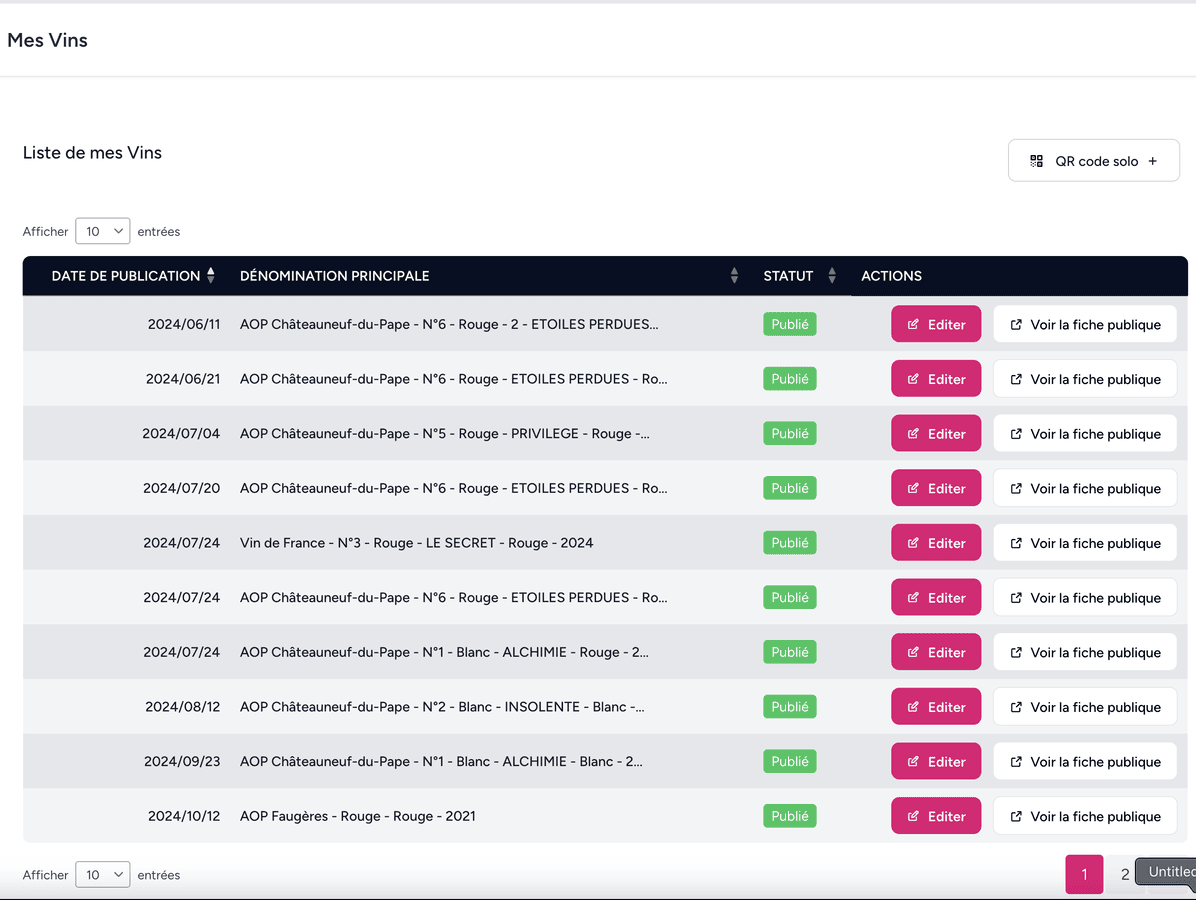1196x900 pixels.
Task: Select the edit icon for ETOILES PERDUES dated 2024/06/11
Action: pyautogui.click(x=913, y=324)
